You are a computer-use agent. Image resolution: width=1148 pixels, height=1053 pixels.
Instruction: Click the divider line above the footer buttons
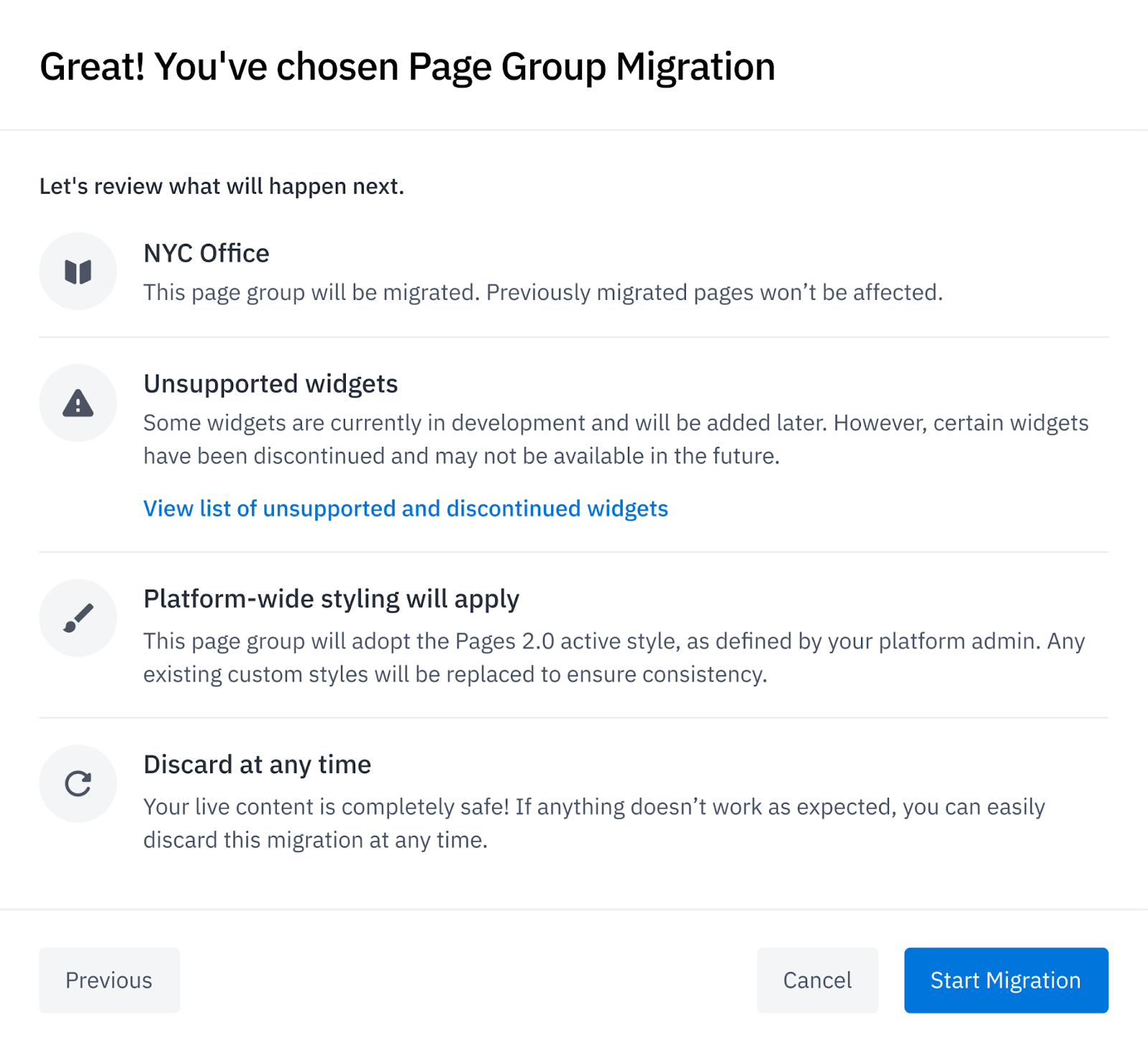click(x=574, y=910)
